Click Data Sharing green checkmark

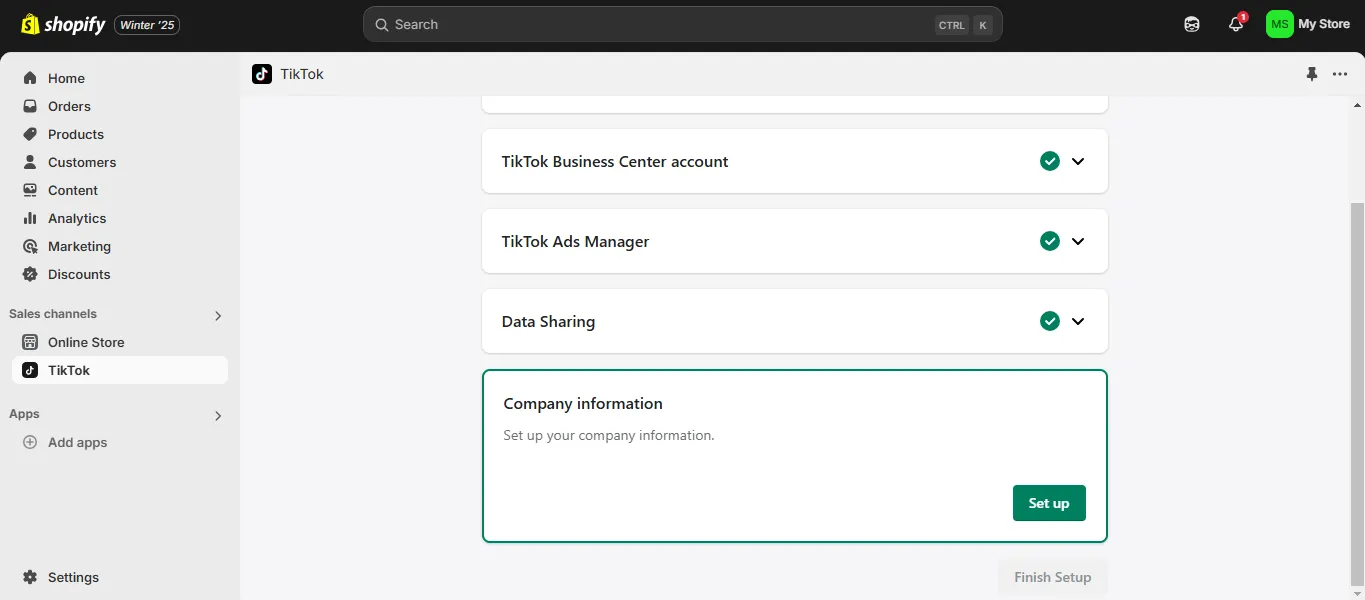(x=1049, y=321)
